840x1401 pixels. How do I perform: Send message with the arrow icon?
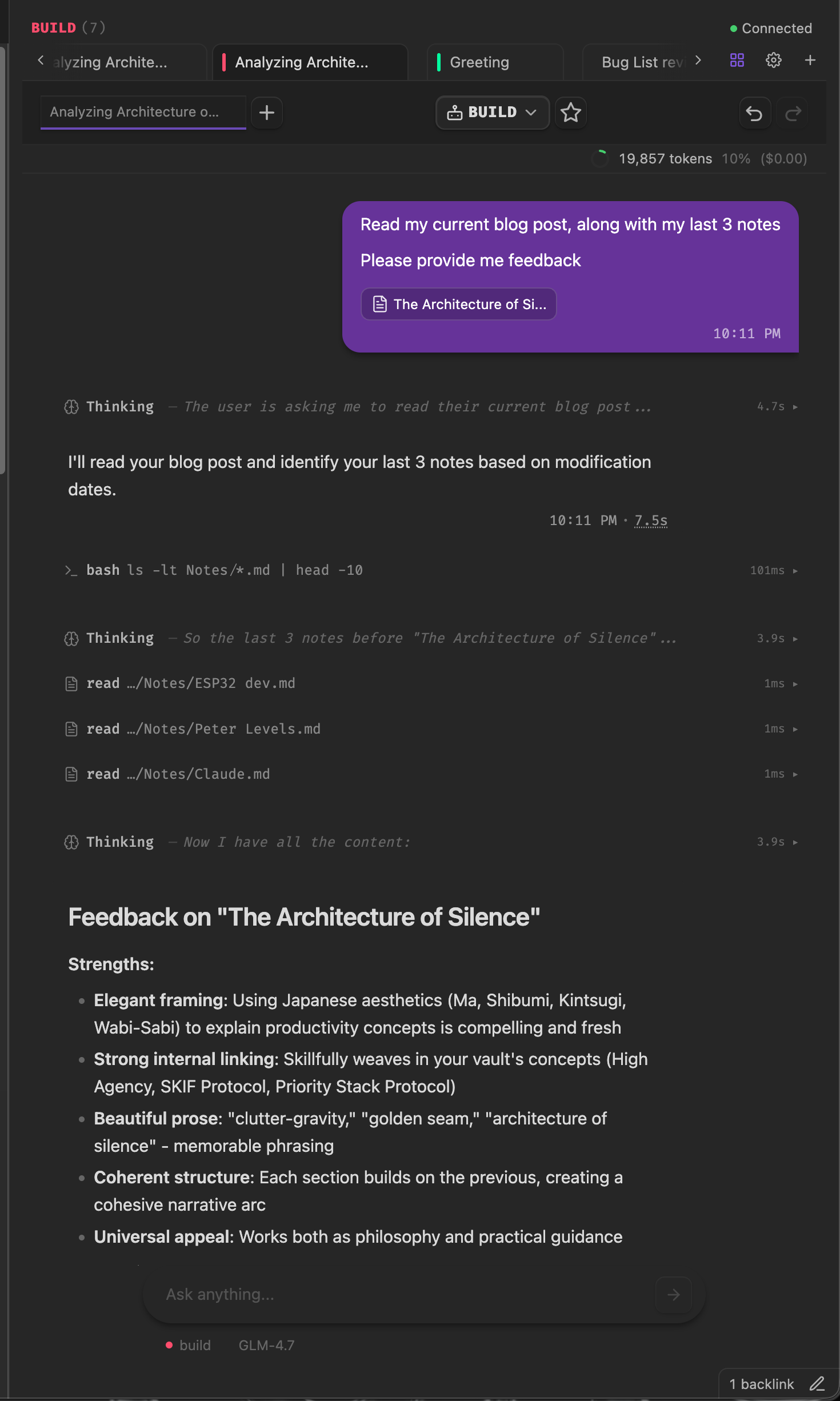point(673,1295)
